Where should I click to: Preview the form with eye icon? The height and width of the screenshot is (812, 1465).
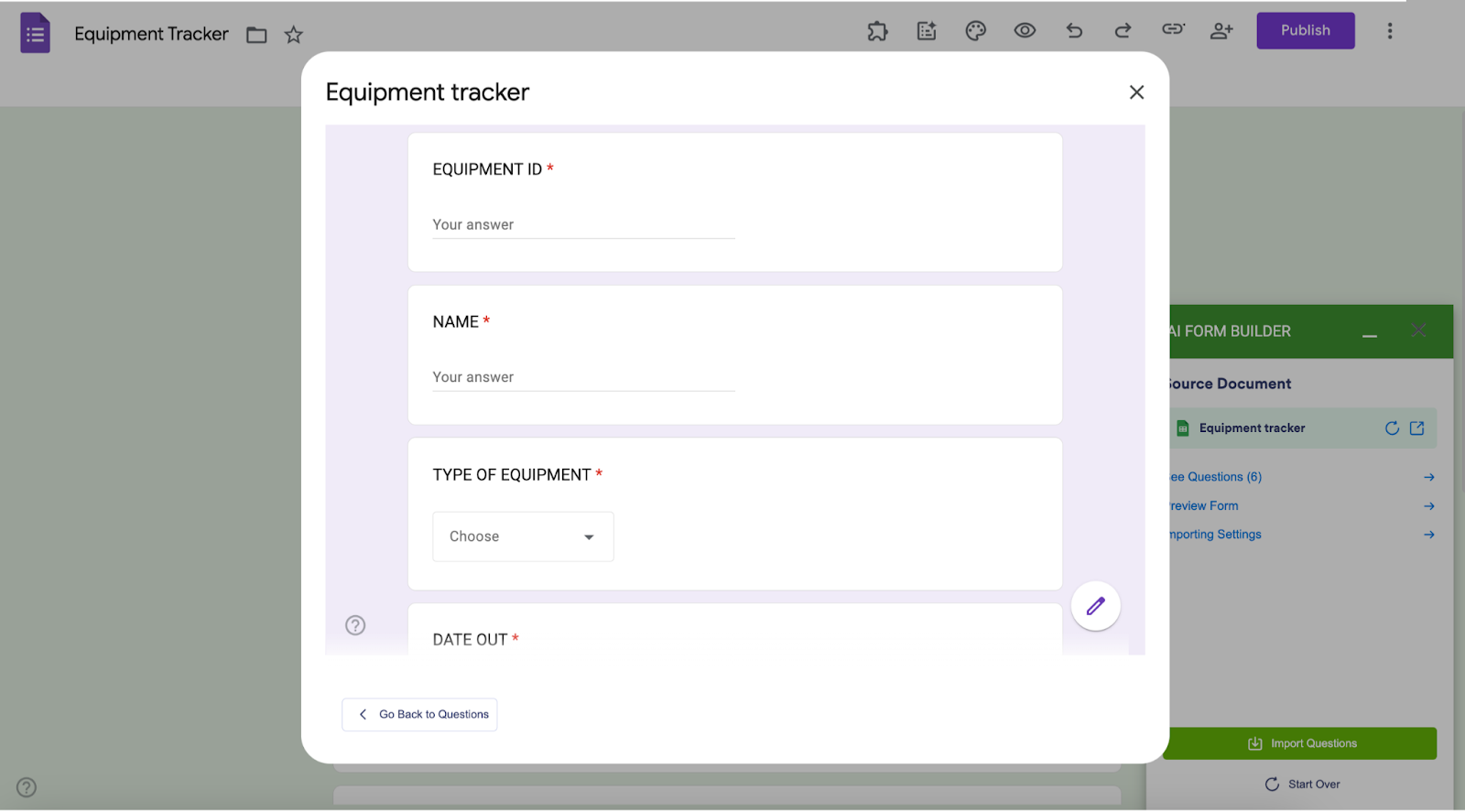click(1025, 30)
